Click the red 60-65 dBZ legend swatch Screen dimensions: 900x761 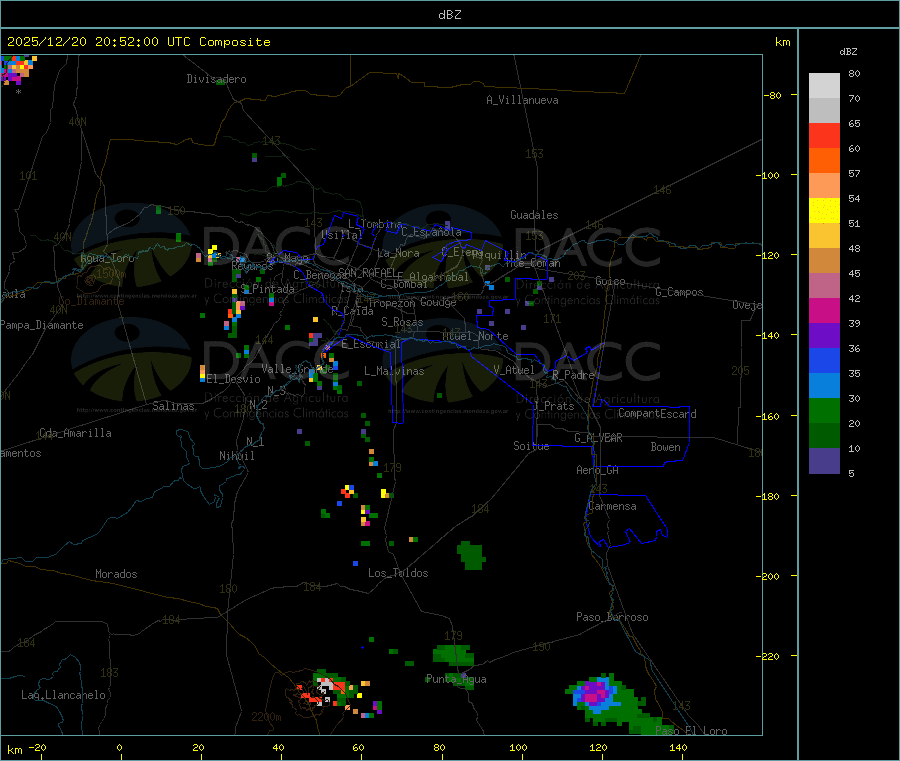(824, 135)
